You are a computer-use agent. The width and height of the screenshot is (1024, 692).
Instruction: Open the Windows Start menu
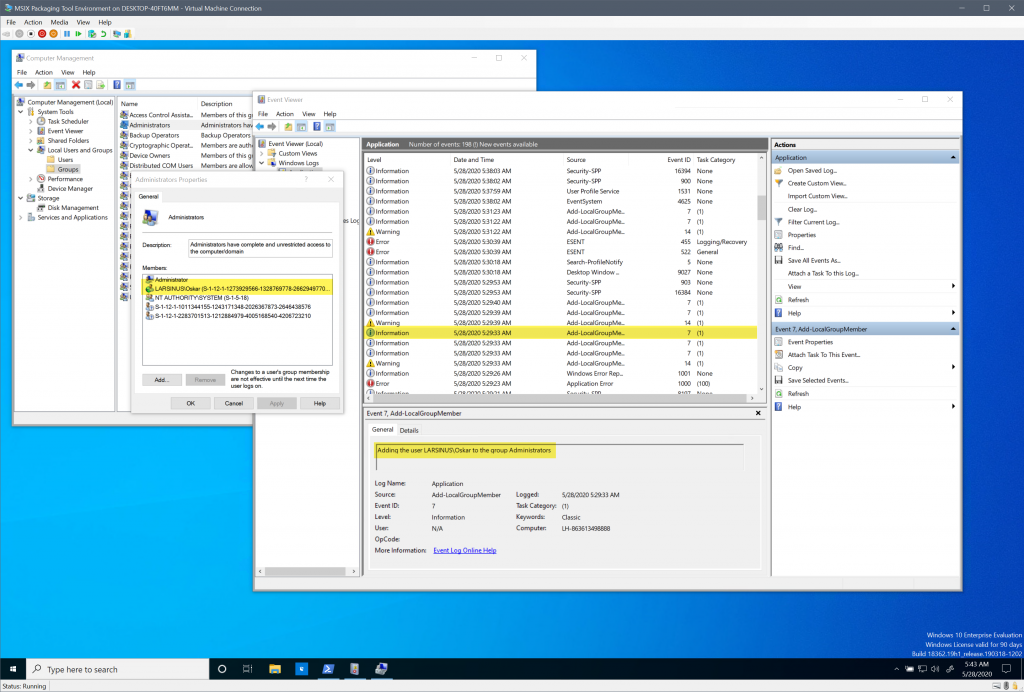click(x=13, y=669)
